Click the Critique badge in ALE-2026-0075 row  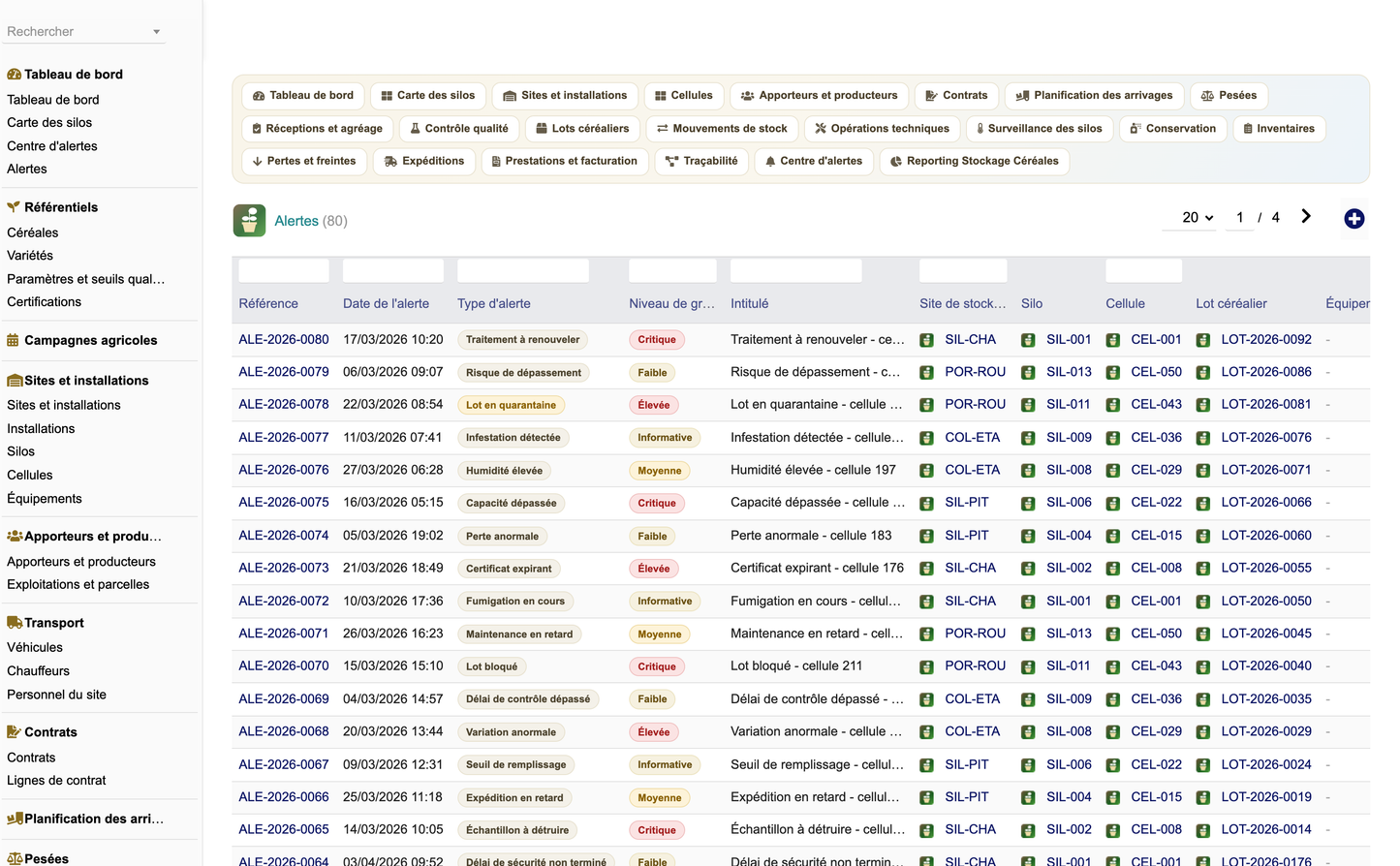click(657, 504)
